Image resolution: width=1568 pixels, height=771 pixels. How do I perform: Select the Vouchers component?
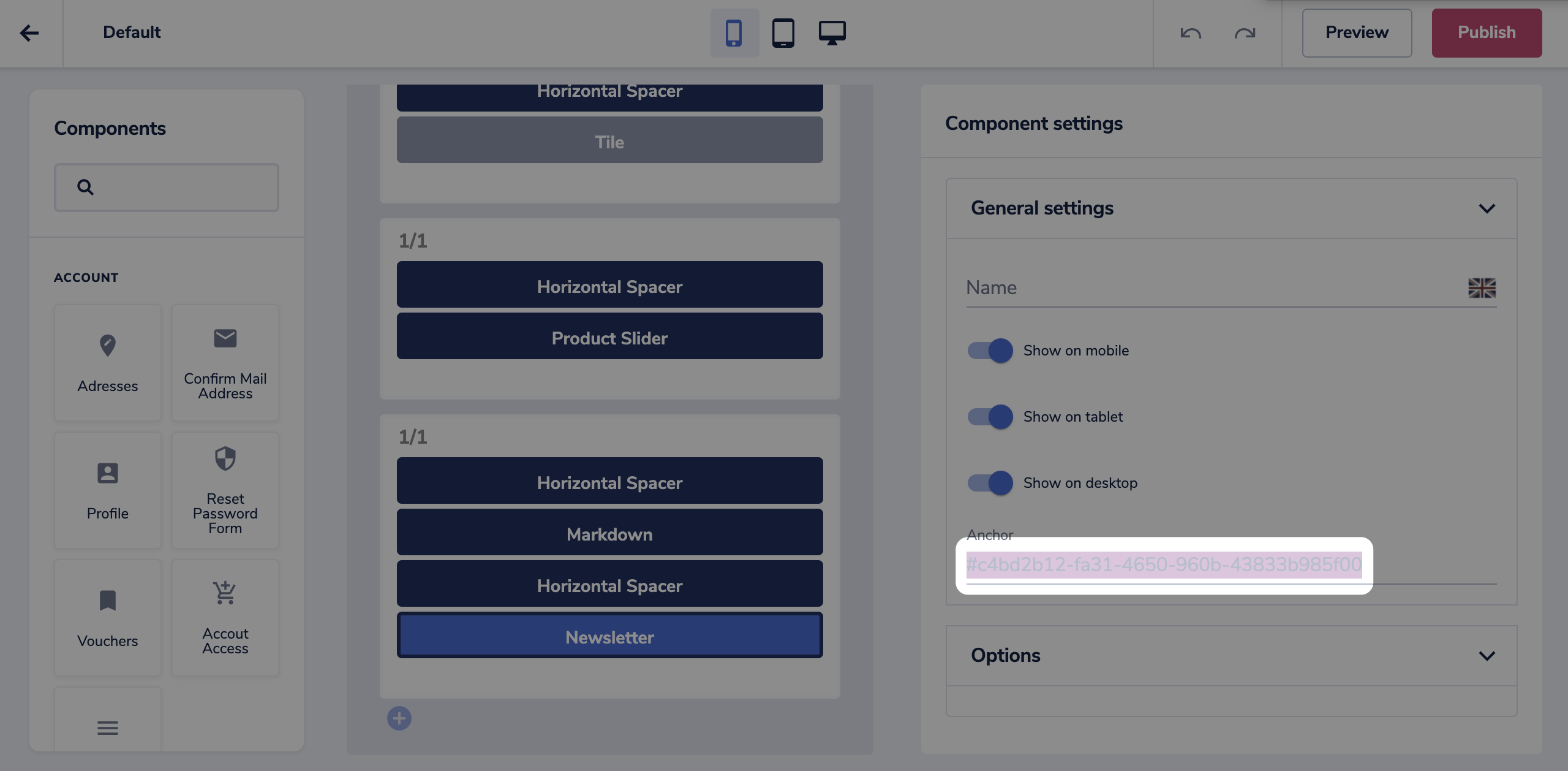[x=108, y=618]
